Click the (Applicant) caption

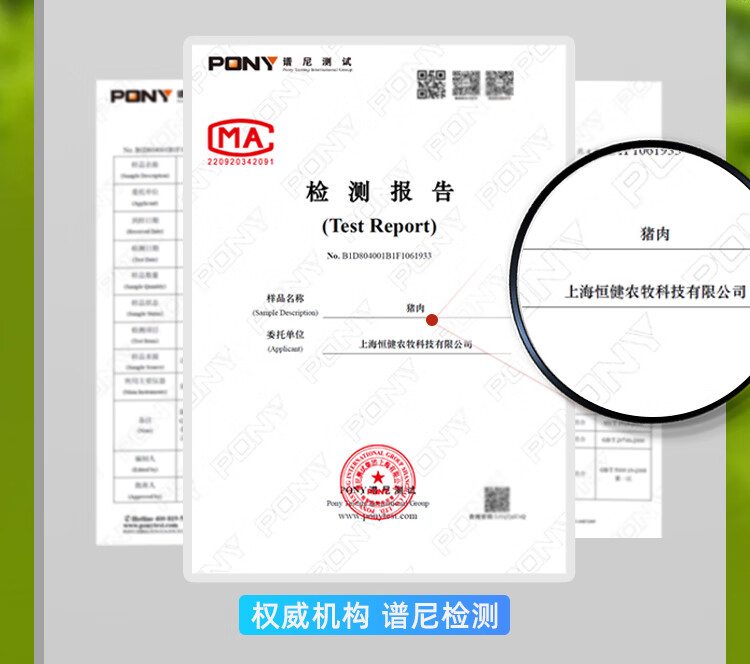pos(285,349)
